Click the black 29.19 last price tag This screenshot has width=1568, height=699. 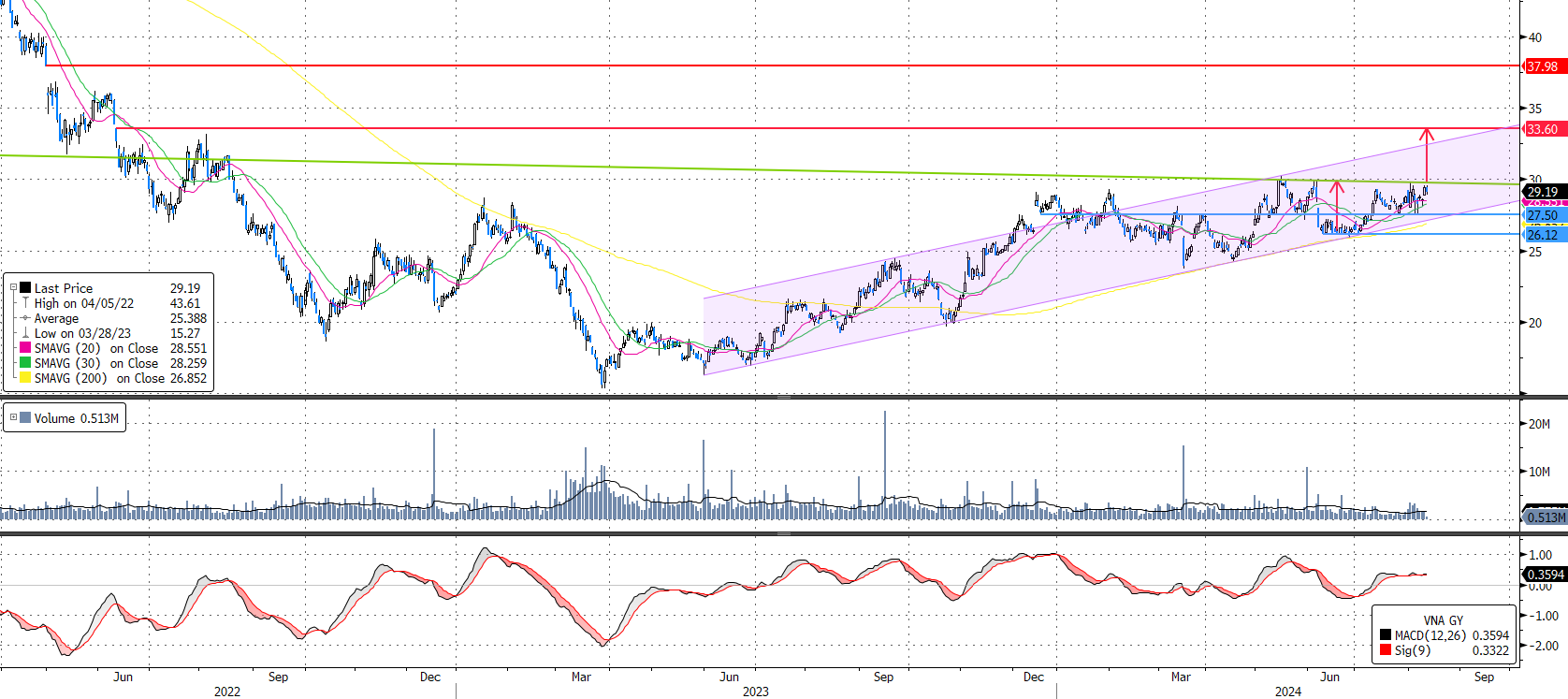pyautogui.click(x=1544, y=192)
